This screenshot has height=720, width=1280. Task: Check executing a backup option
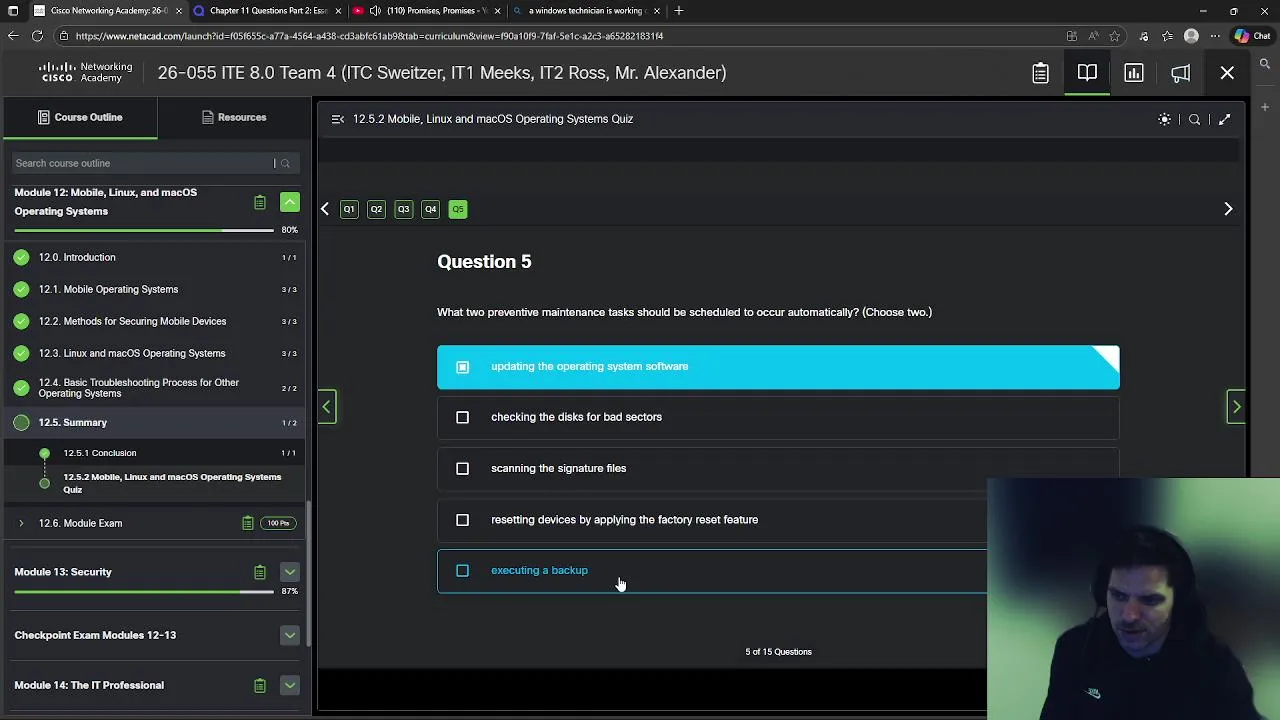[462, 571]
